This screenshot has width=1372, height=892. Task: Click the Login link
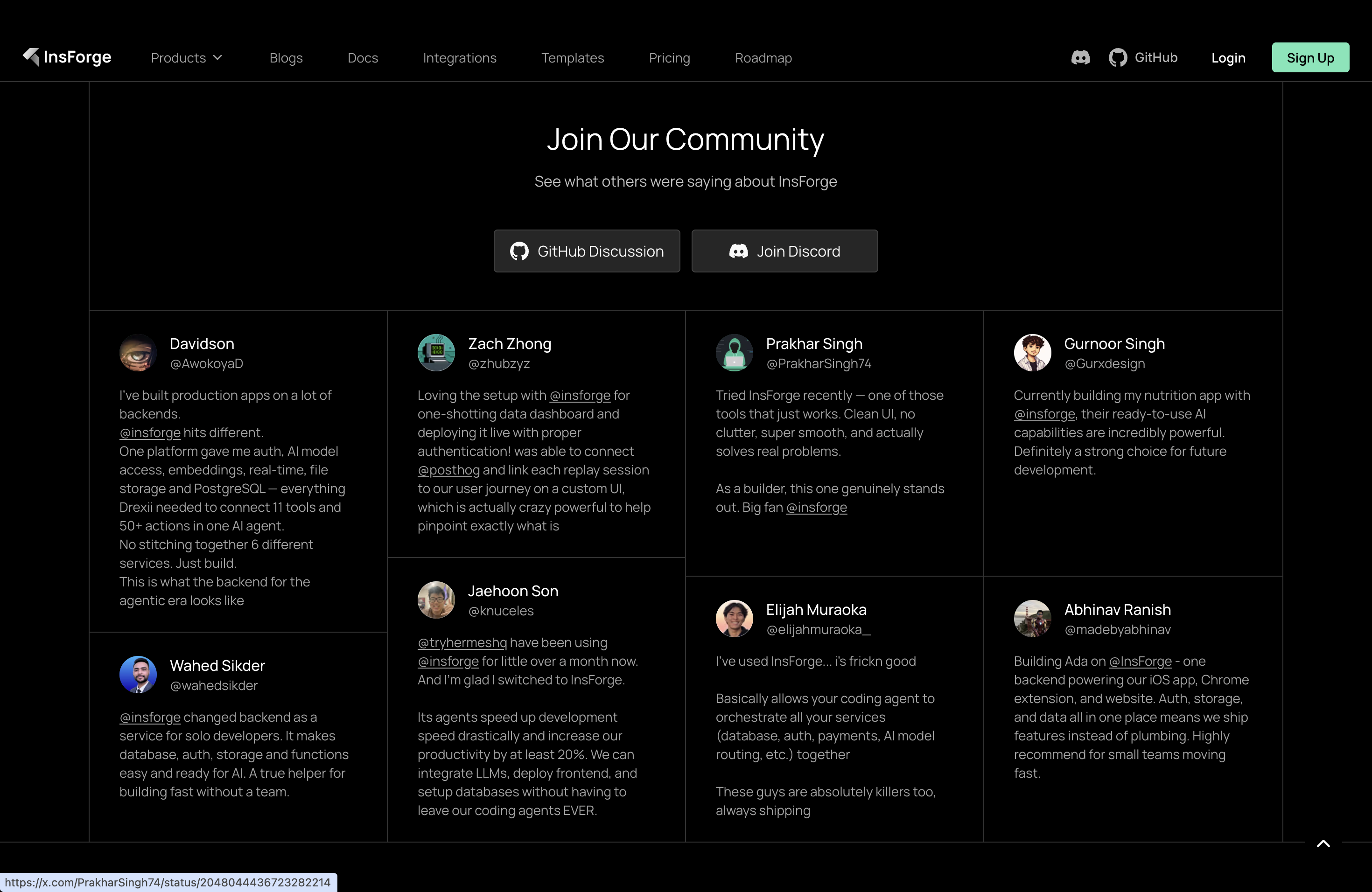[1228, 58]
